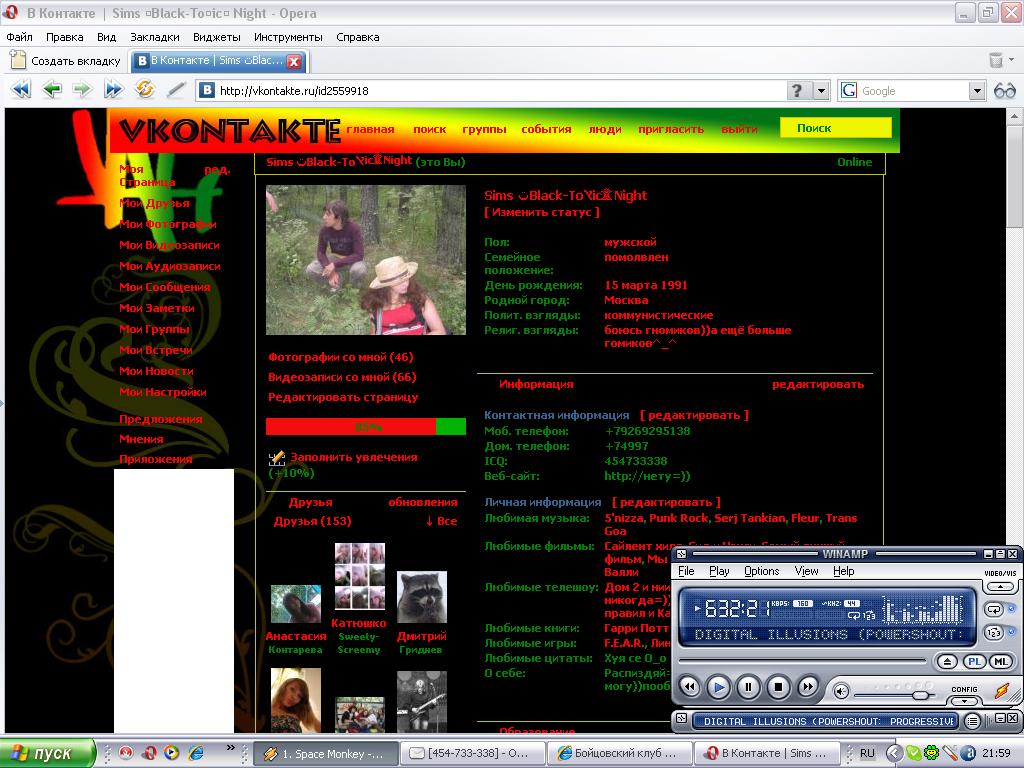Click Opera's rewind navigation button

point(21,89)
